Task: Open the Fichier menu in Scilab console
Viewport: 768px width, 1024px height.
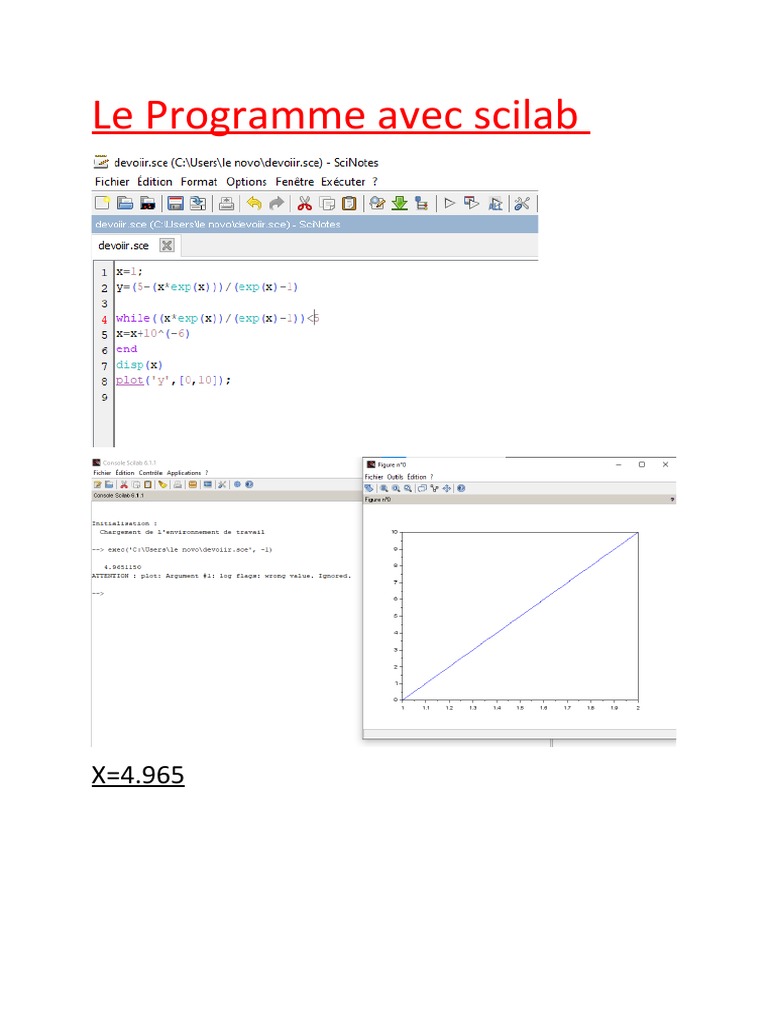Action: coord(102,473)
